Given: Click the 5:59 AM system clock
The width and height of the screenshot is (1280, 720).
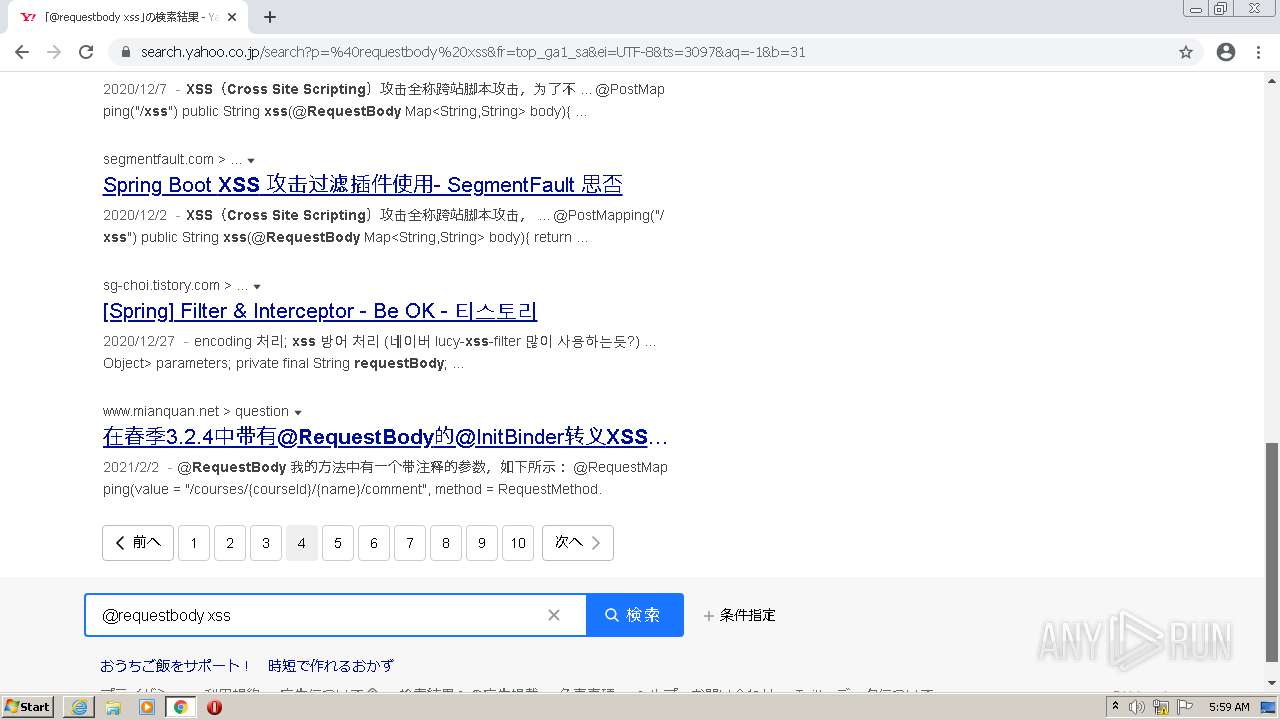Looking at the screenshot, I should point(1229,707).
